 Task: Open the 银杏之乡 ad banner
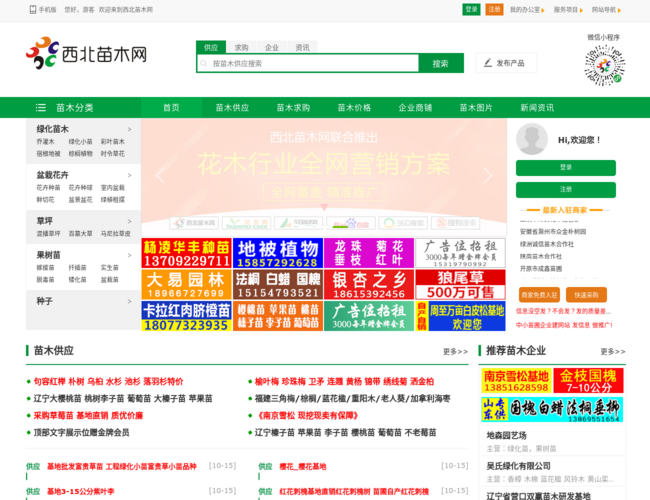(369, 284)
